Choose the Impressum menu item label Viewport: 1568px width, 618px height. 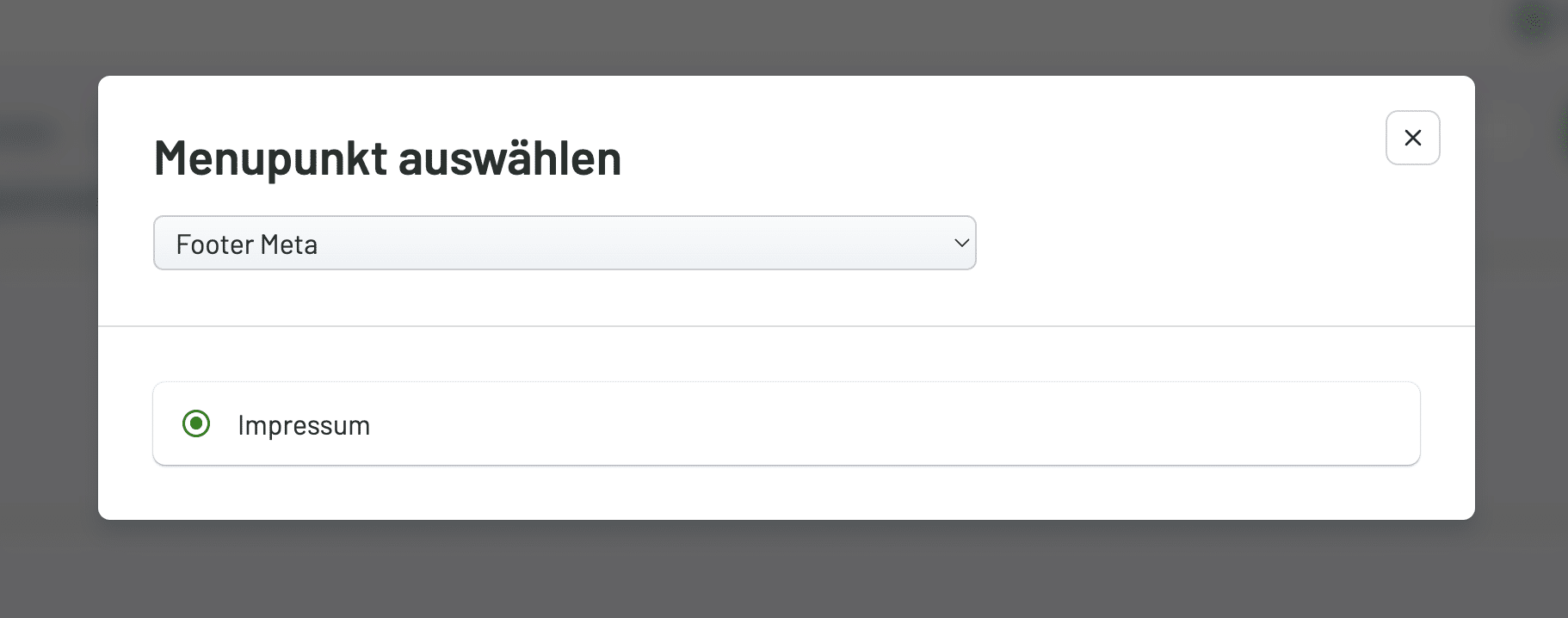pyautogui.click(x=304, y=425)
